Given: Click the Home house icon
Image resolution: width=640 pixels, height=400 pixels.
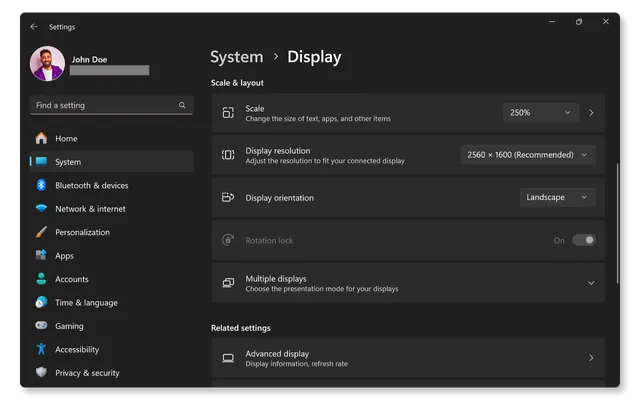Looking at the screenshot, I should pyautogui.click(x=41, y=138).
